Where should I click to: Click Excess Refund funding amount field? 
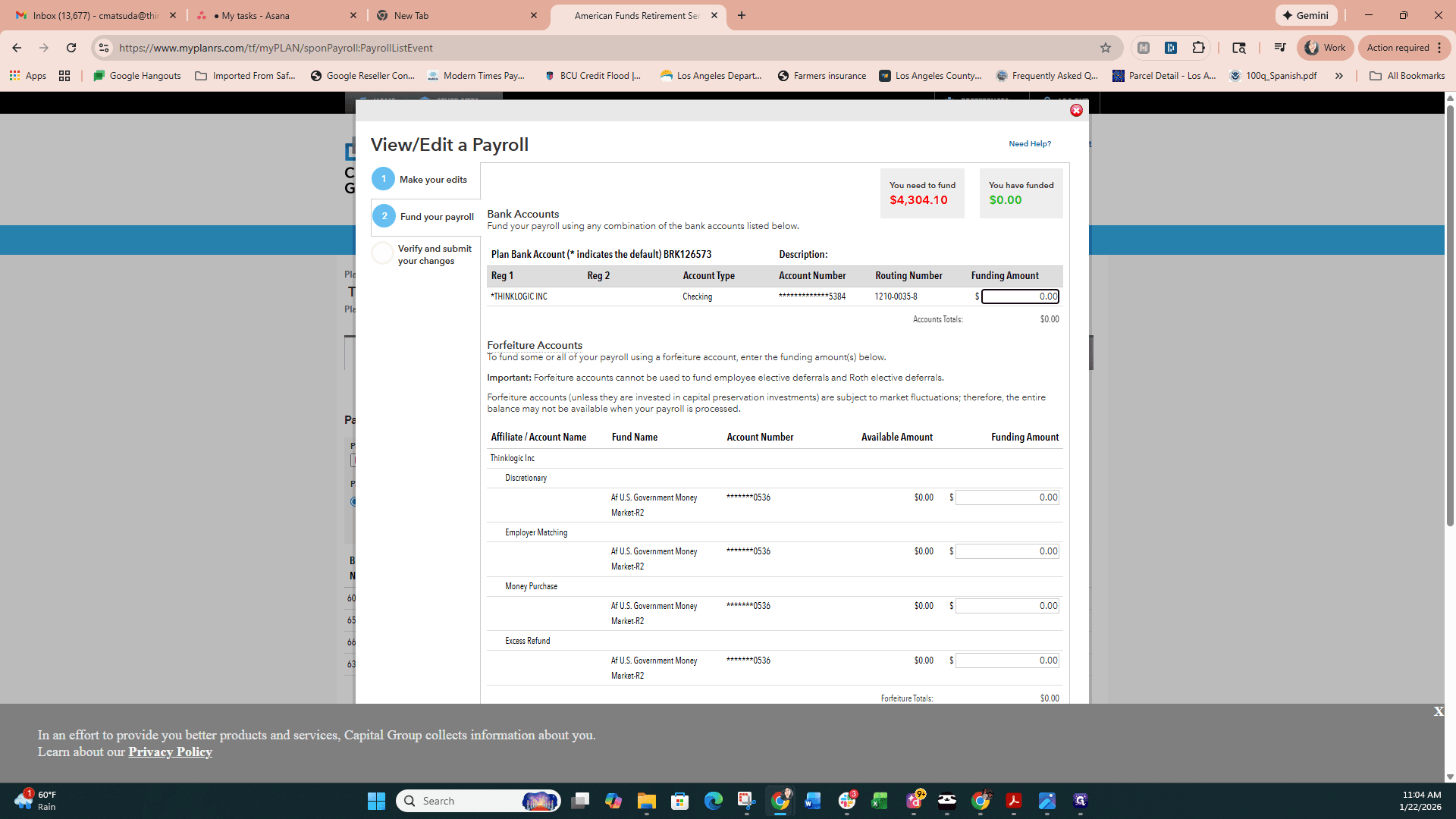click(x=1007, y=661)
